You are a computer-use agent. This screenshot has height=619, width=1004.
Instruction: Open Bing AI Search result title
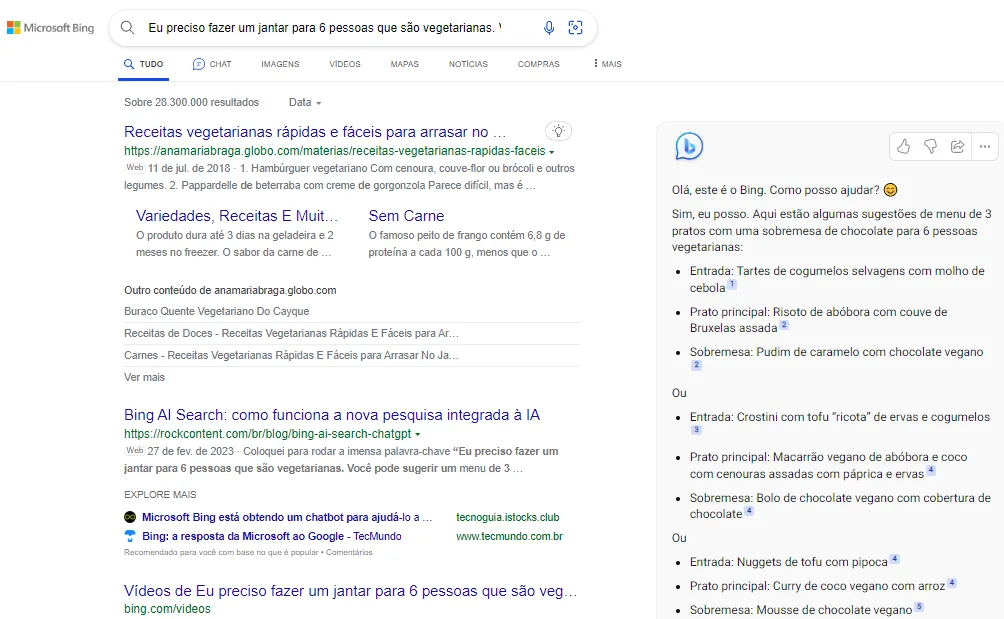[x=332, y=415]
